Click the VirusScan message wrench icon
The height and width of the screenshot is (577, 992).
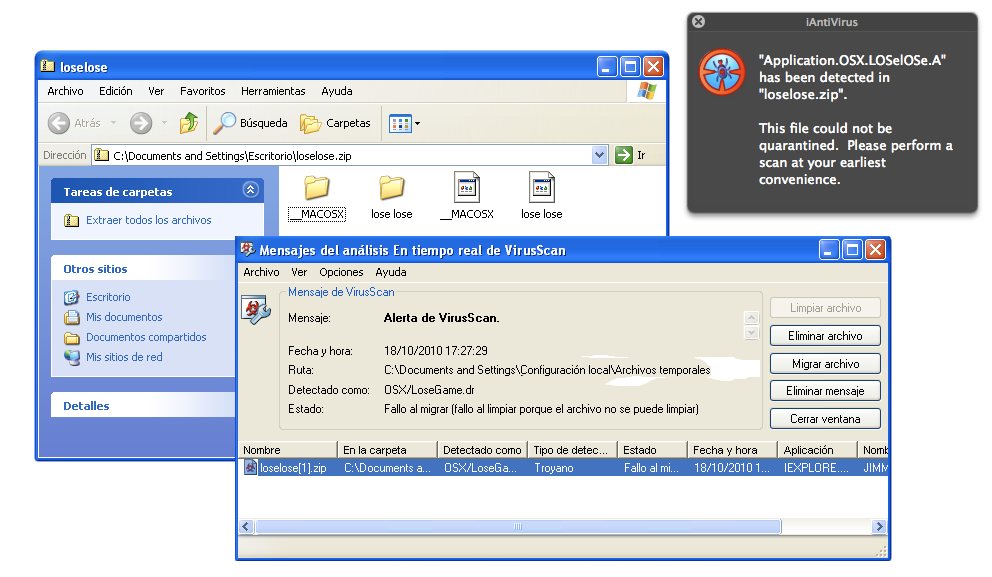click(256, 310)
